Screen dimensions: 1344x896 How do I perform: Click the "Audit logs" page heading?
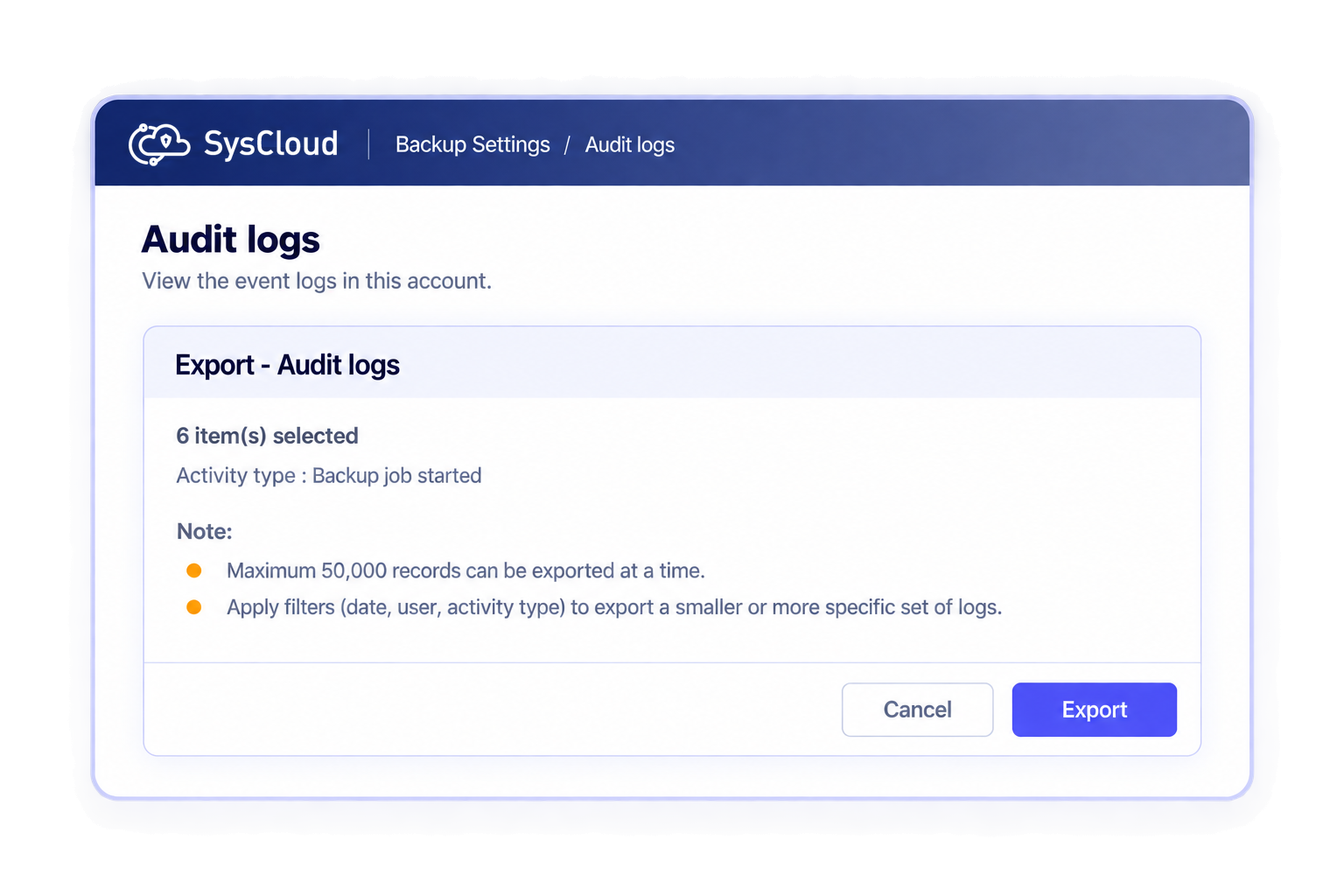tap(231, 240)
